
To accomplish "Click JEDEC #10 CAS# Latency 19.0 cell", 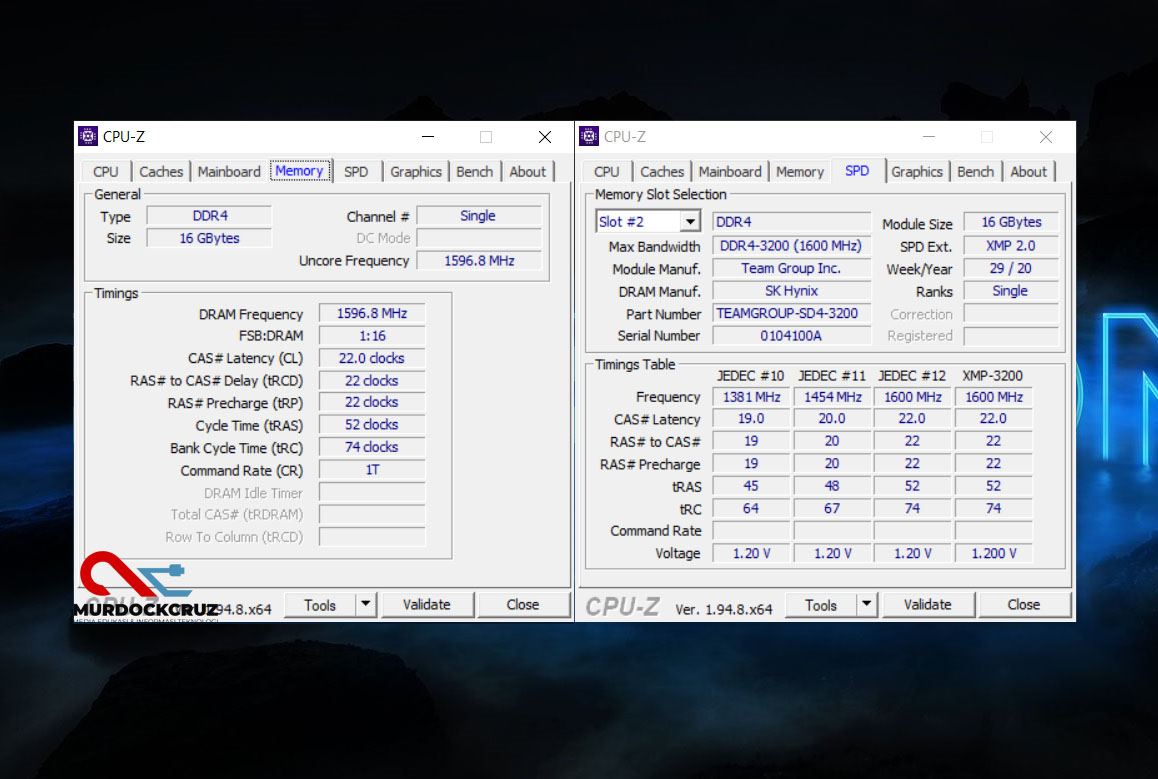I will coord(751,419).
